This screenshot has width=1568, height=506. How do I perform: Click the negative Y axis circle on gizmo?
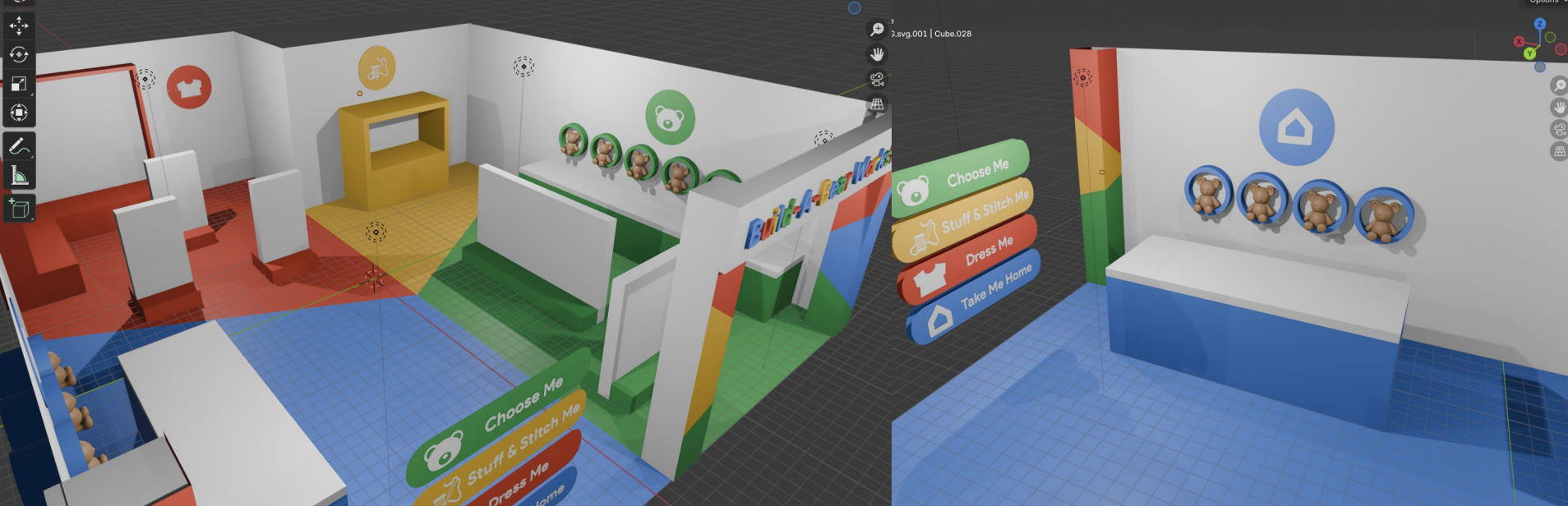pos(1550,37)
